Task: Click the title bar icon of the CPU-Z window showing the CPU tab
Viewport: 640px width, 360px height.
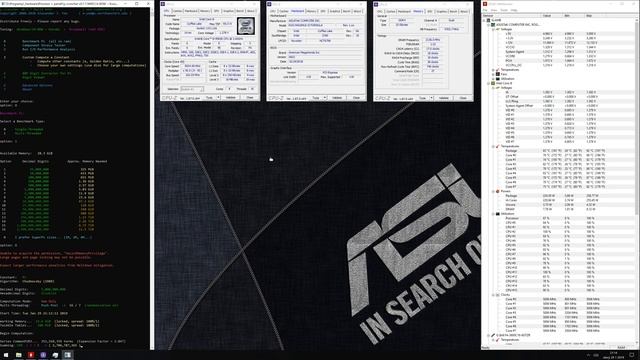Action: [163, 4]
